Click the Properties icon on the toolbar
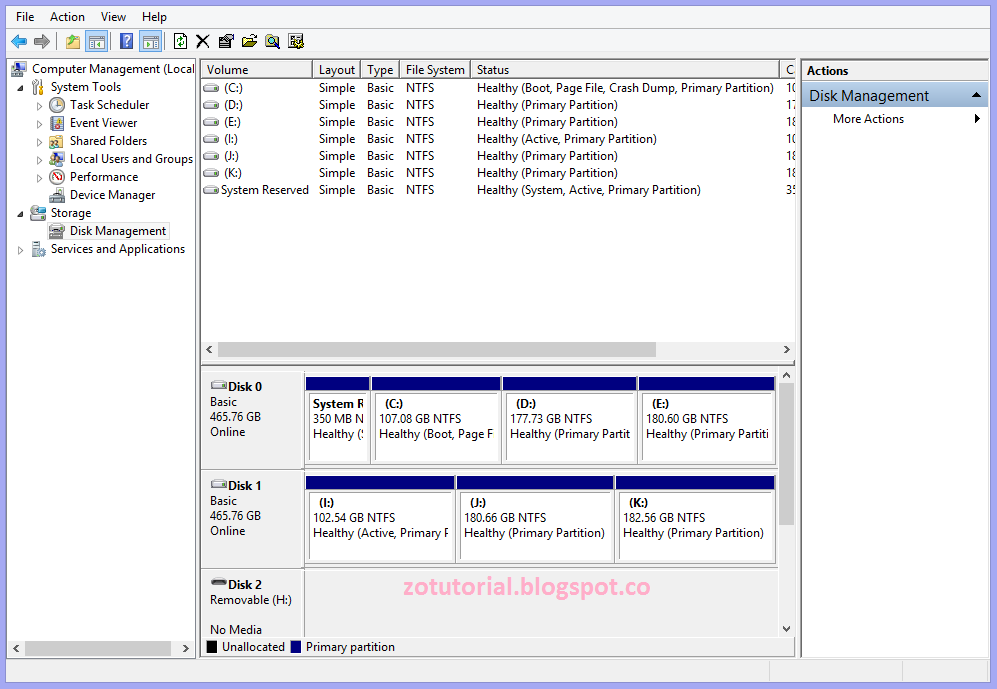This screenshot has height=689, width=997. (x=227, y=41)
